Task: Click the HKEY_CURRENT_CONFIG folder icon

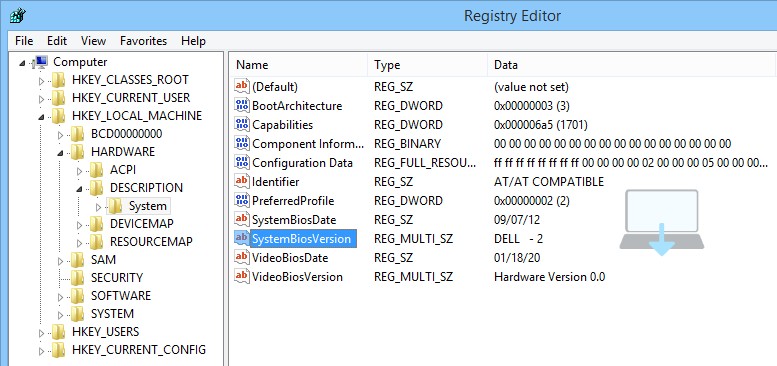Action: point(58,350)
